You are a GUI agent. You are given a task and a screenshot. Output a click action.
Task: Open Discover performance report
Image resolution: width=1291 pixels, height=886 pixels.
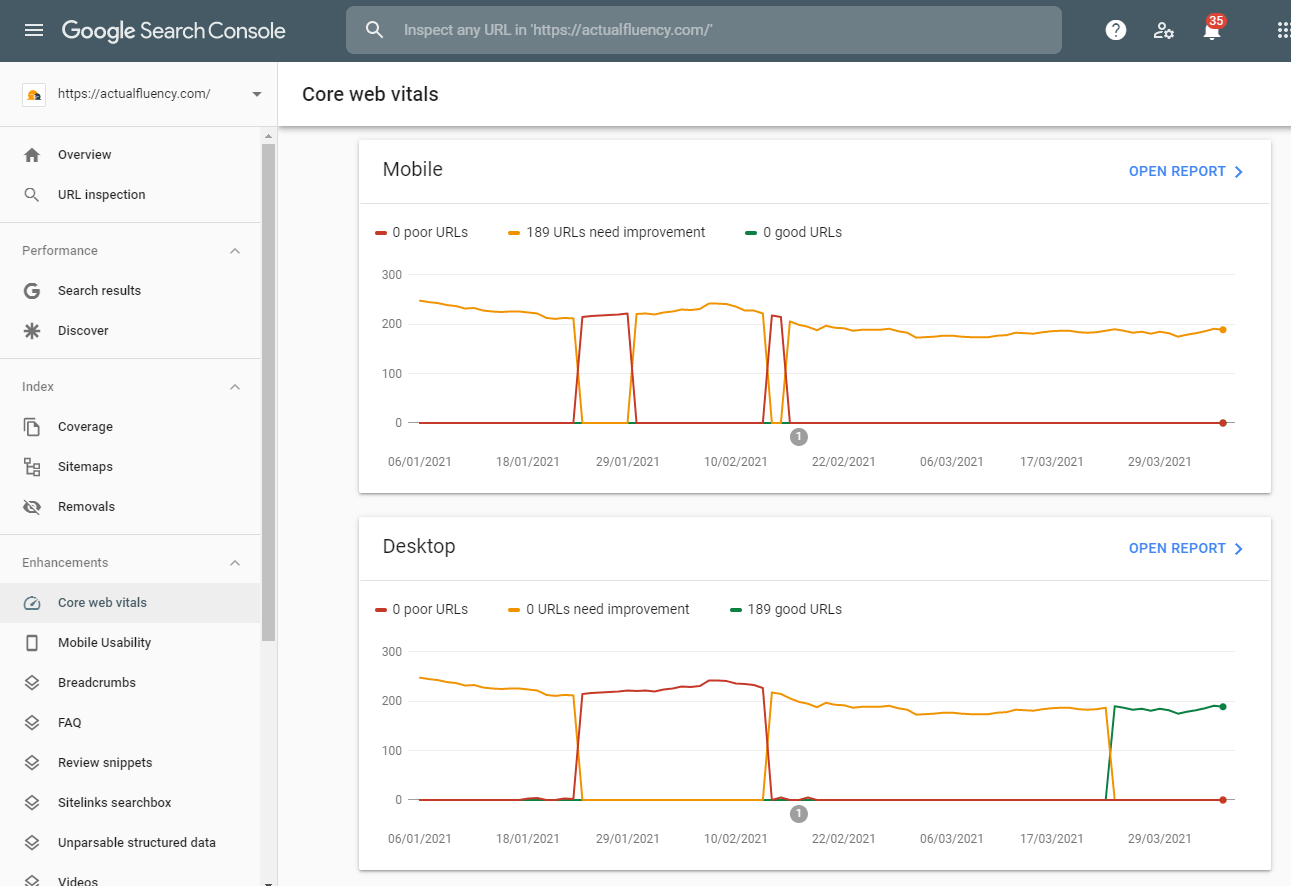(130, 331)
